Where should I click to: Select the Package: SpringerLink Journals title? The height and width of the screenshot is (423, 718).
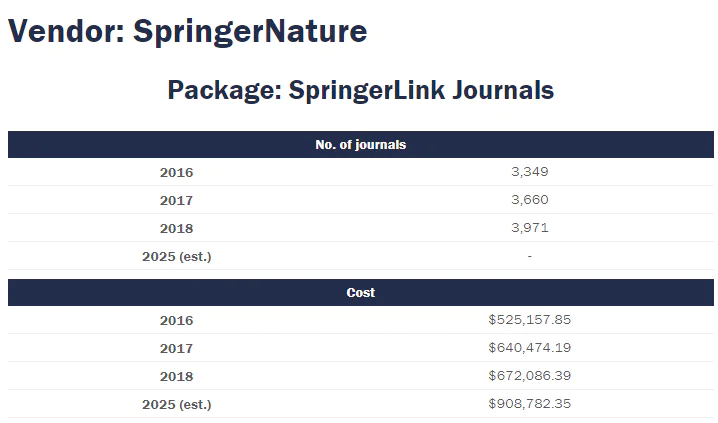point(360,90)
